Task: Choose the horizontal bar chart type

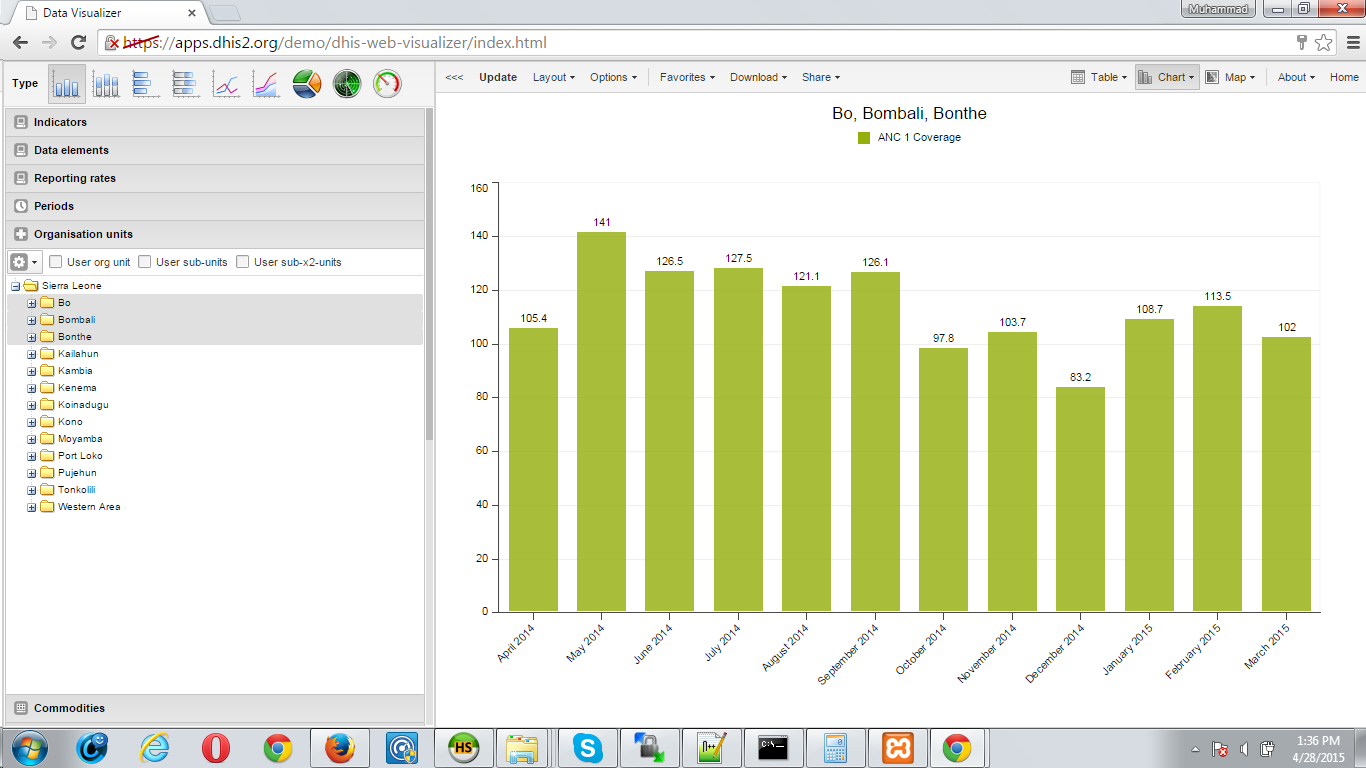Action: coord(146,85)
